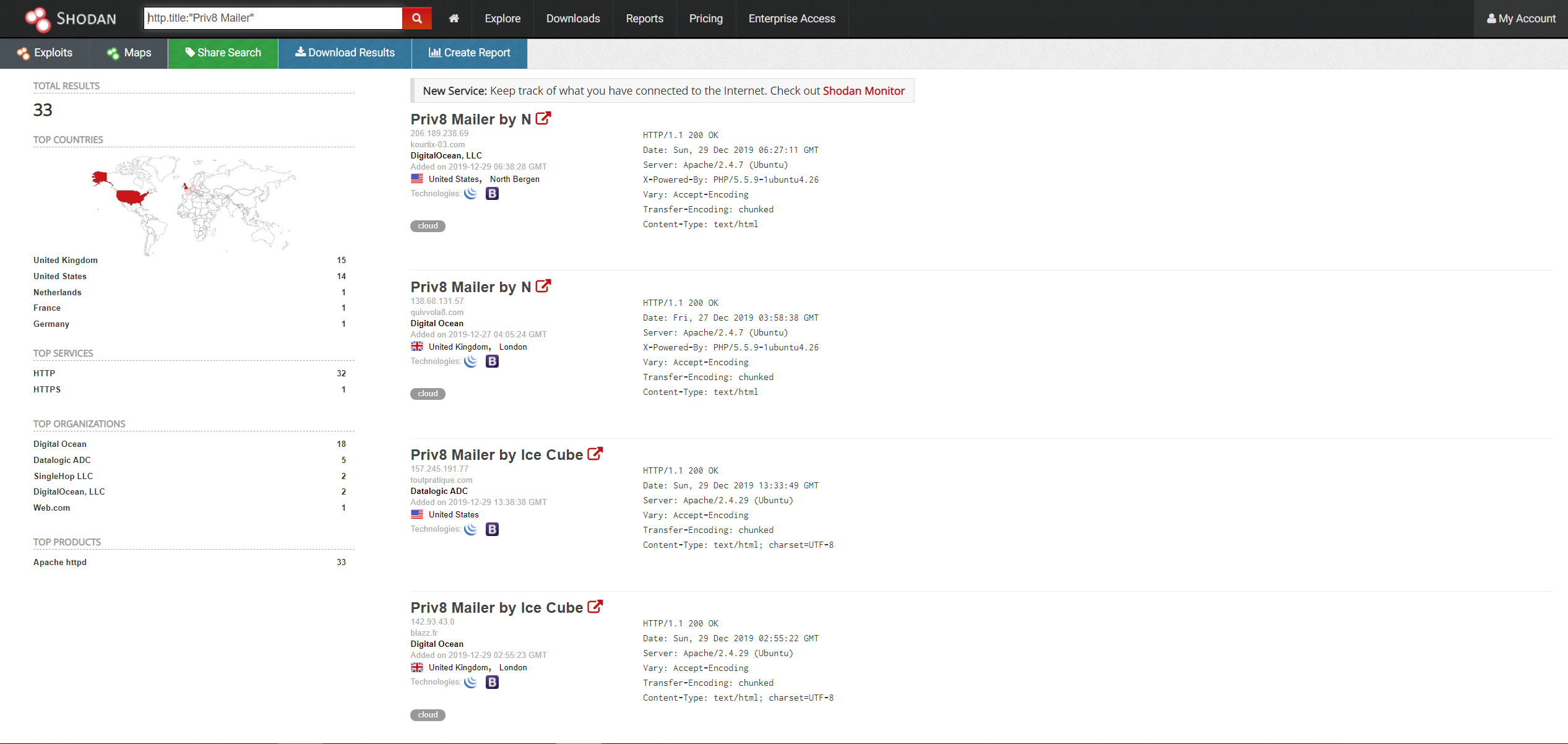Click cloud tag on blazz.fr result
The image size is (1568, 744).
point(428,715)
